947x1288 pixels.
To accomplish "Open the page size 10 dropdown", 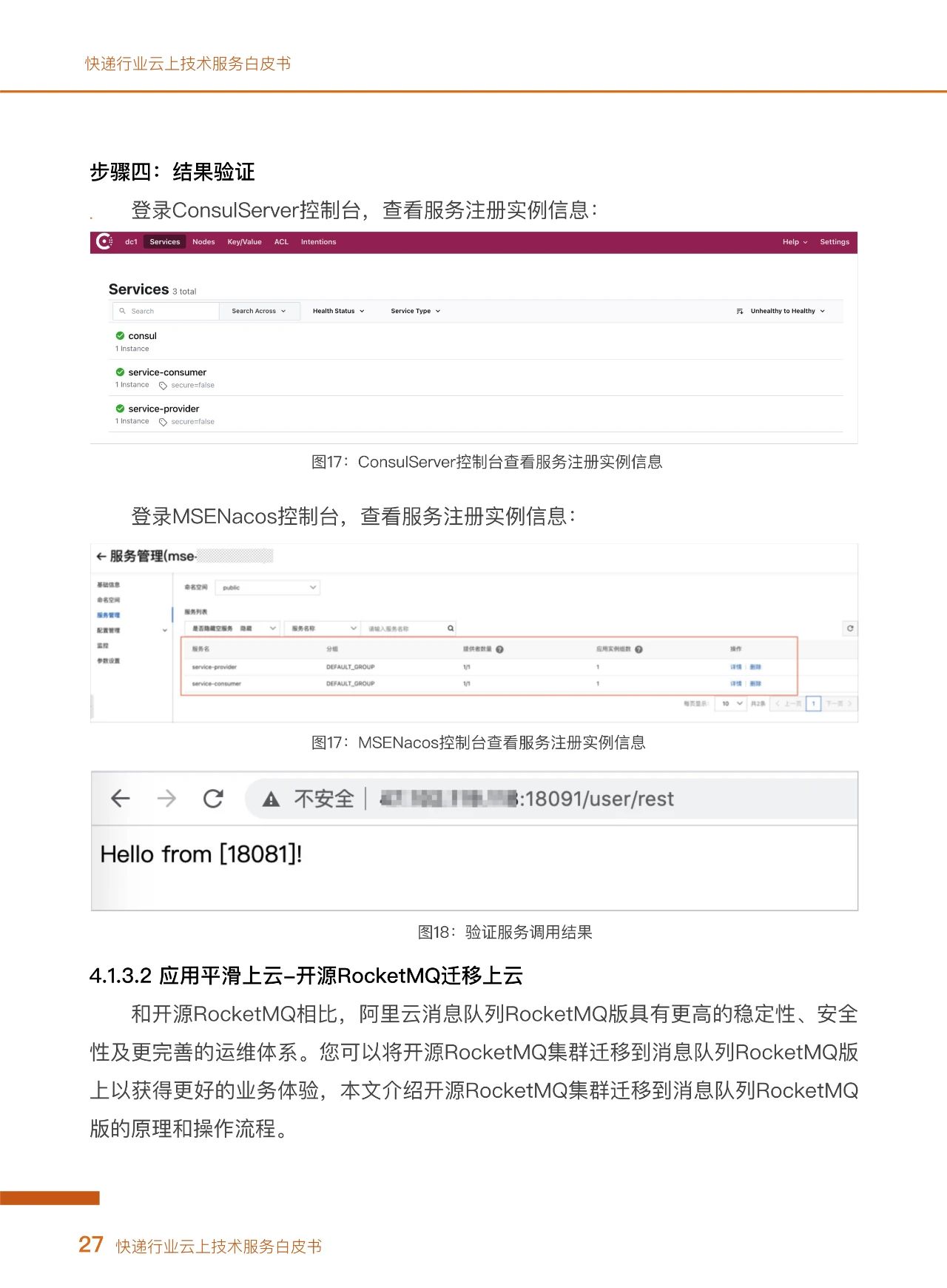I will point(731,703).
